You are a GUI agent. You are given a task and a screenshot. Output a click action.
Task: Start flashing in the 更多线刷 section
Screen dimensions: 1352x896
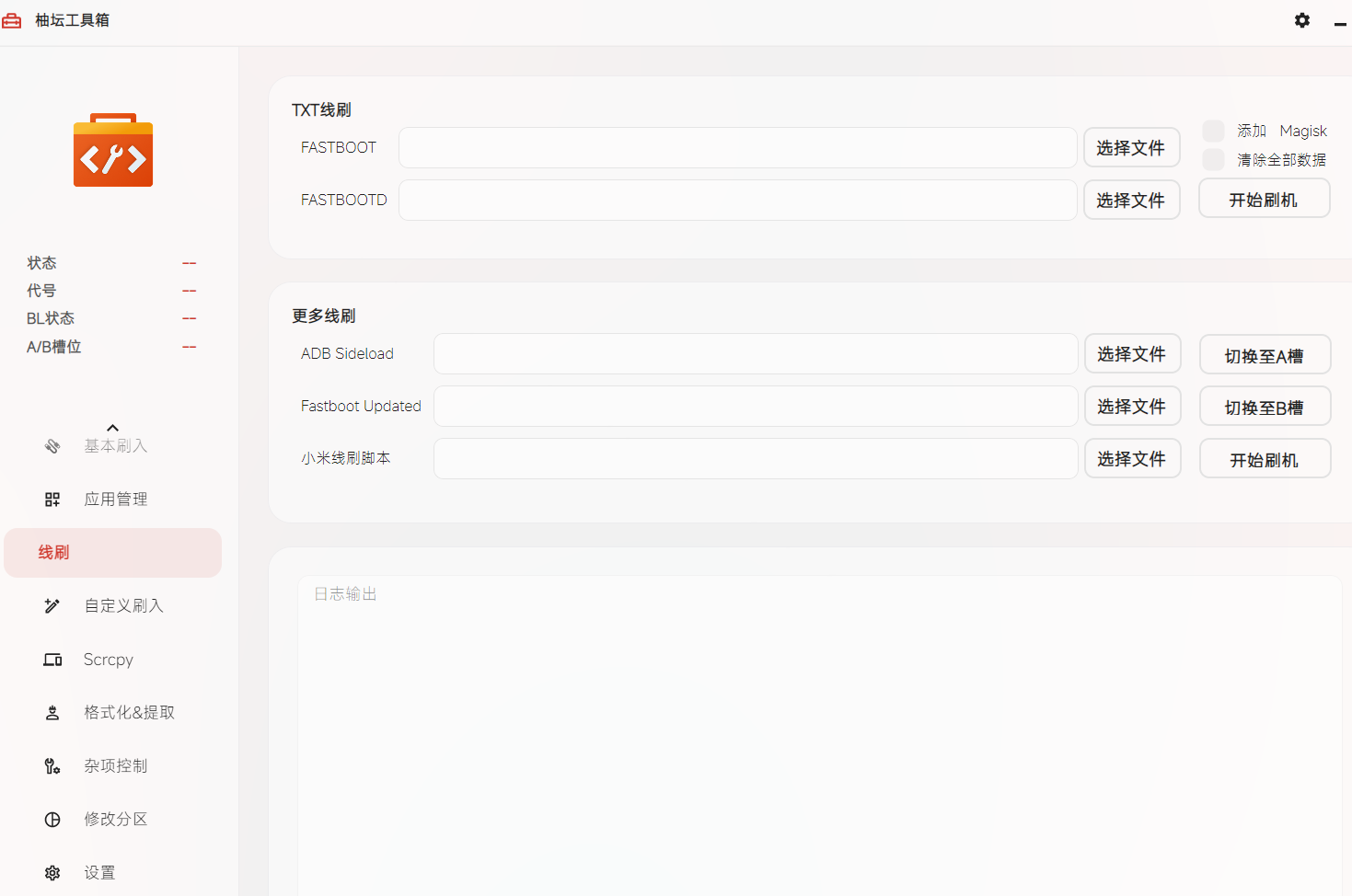pyautogui.click(x=1265, y=459)
